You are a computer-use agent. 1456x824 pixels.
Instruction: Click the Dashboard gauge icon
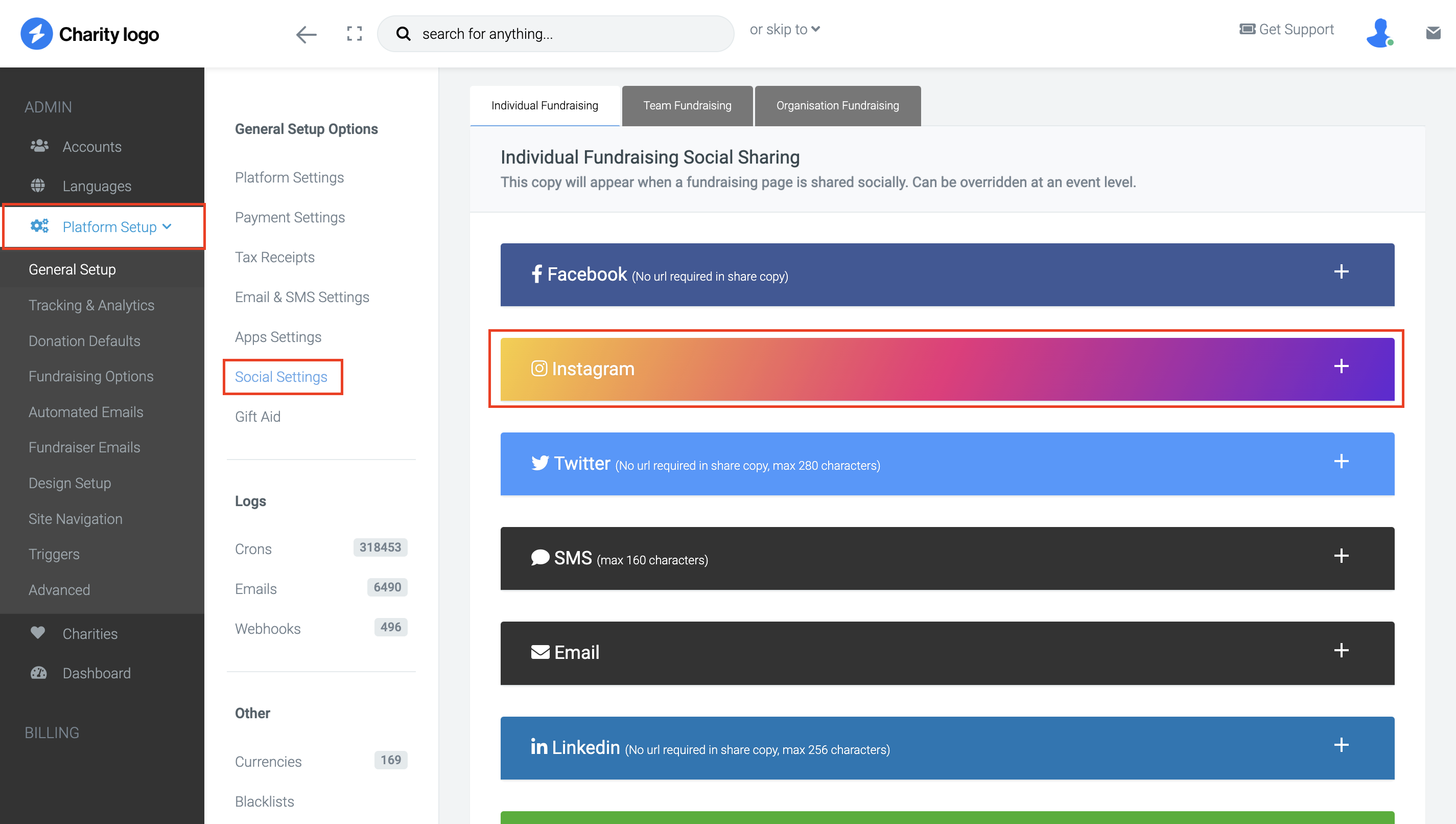[38, 672]
